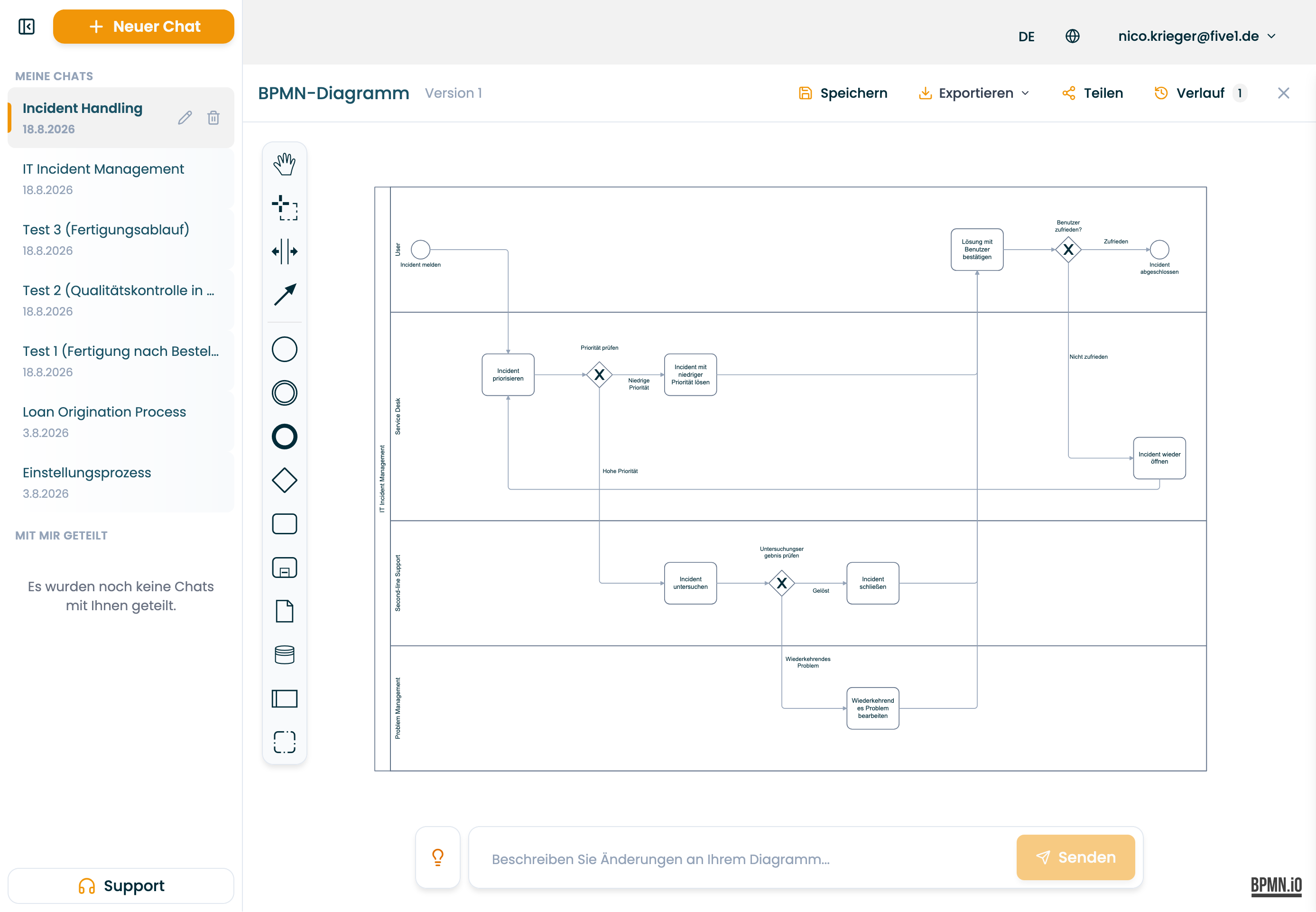Viewport: 1316px width, 912px height.
Task: Focus the diagram changes input field
Action: click(x=742, y=859)
